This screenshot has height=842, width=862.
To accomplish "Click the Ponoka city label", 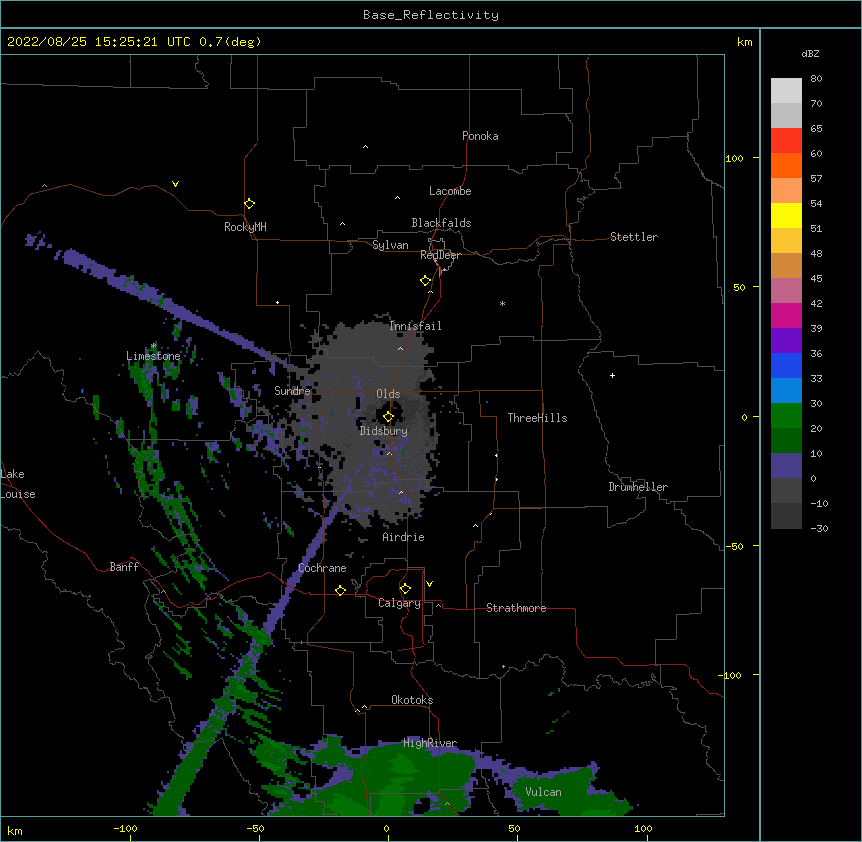I will tap(480, 136).
